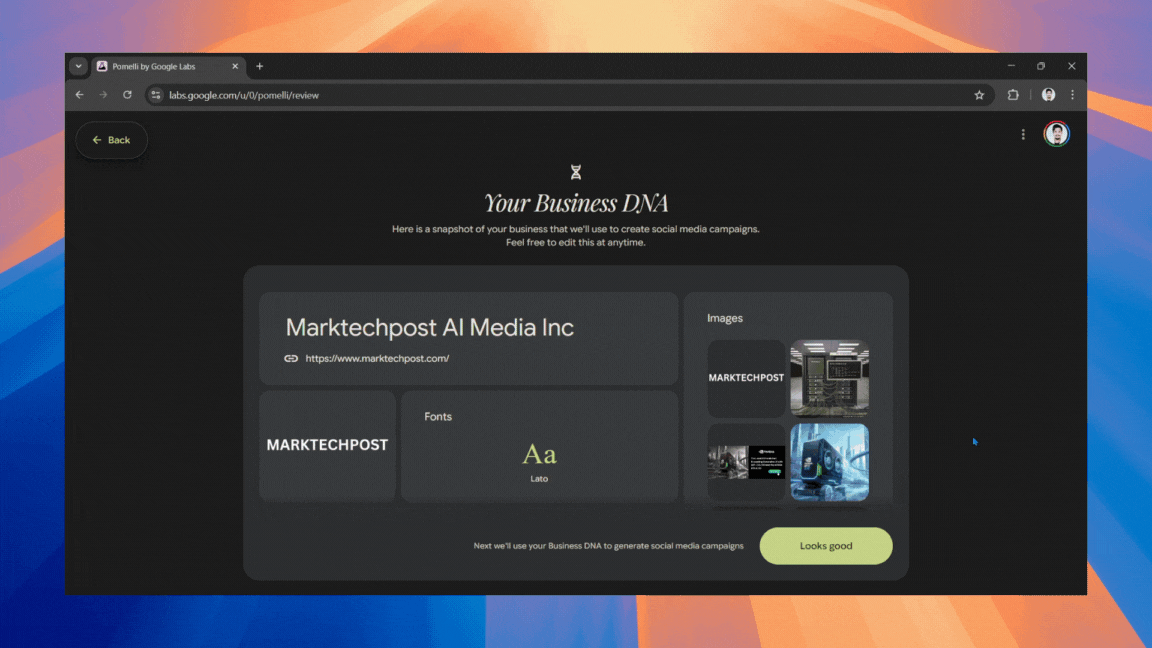
Task: Click the DNA helix icon above title
Action: [x=576, y=172]
